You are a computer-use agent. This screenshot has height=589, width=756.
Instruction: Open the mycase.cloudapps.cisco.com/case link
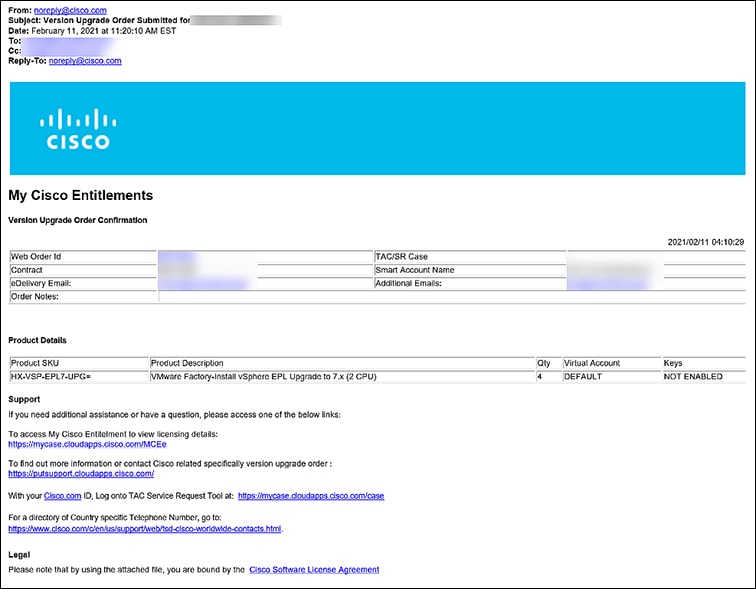[311, 496]
